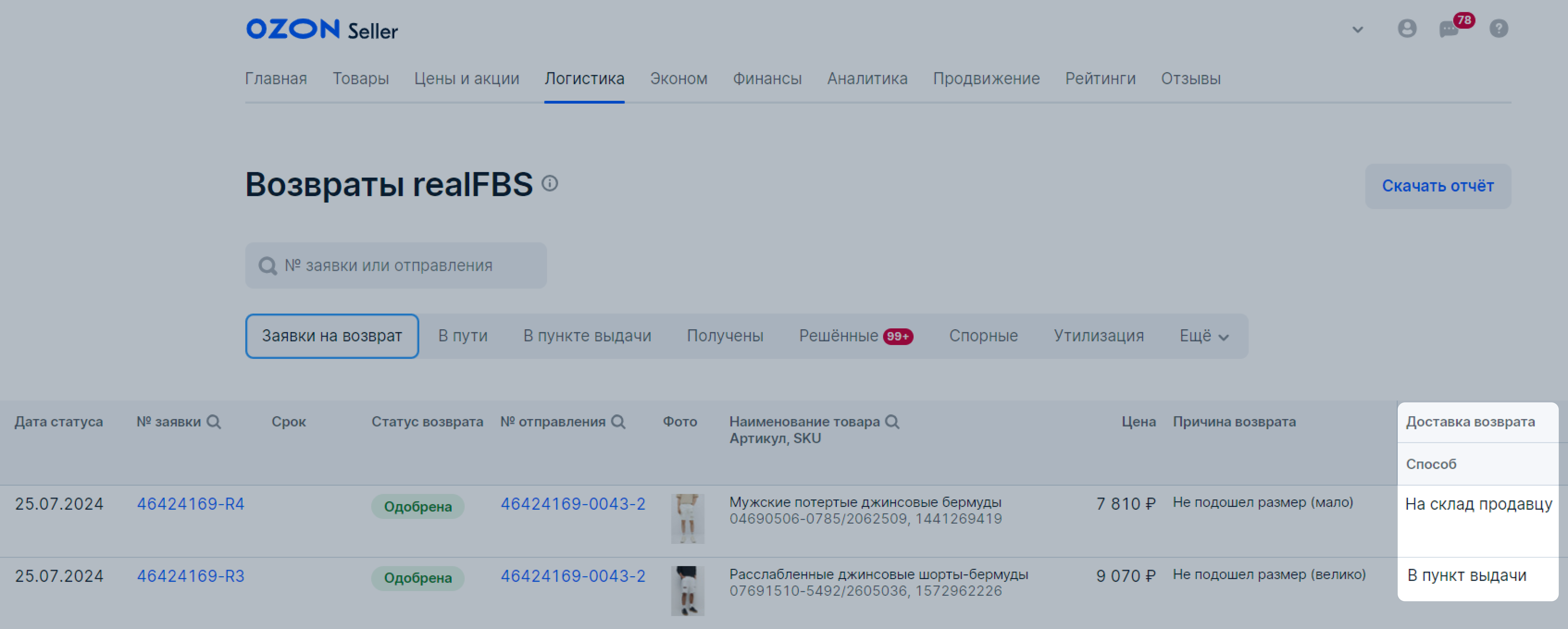Open return request 46424169-R4 link
1568x629 pixels.
(x=190, y=504)
